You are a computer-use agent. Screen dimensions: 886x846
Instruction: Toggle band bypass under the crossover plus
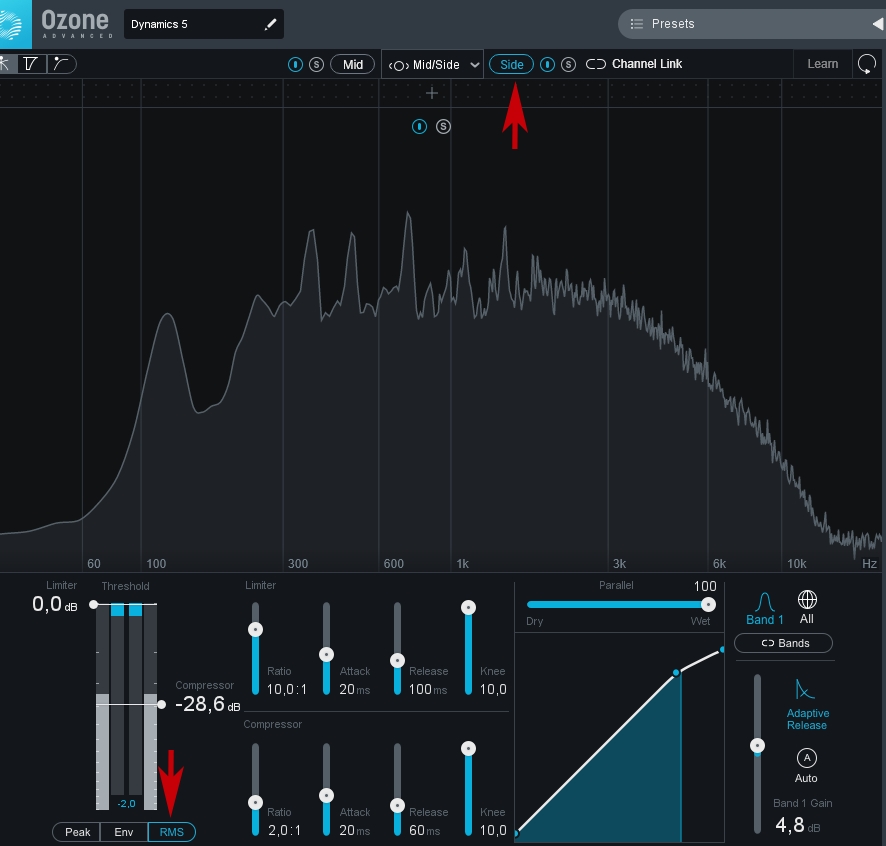tap(419, 127)
